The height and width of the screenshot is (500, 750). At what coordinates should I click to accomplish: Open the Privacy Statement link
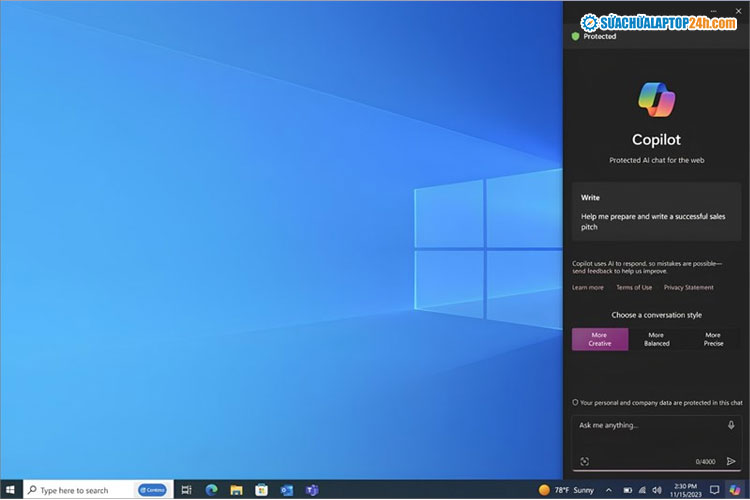688,287
